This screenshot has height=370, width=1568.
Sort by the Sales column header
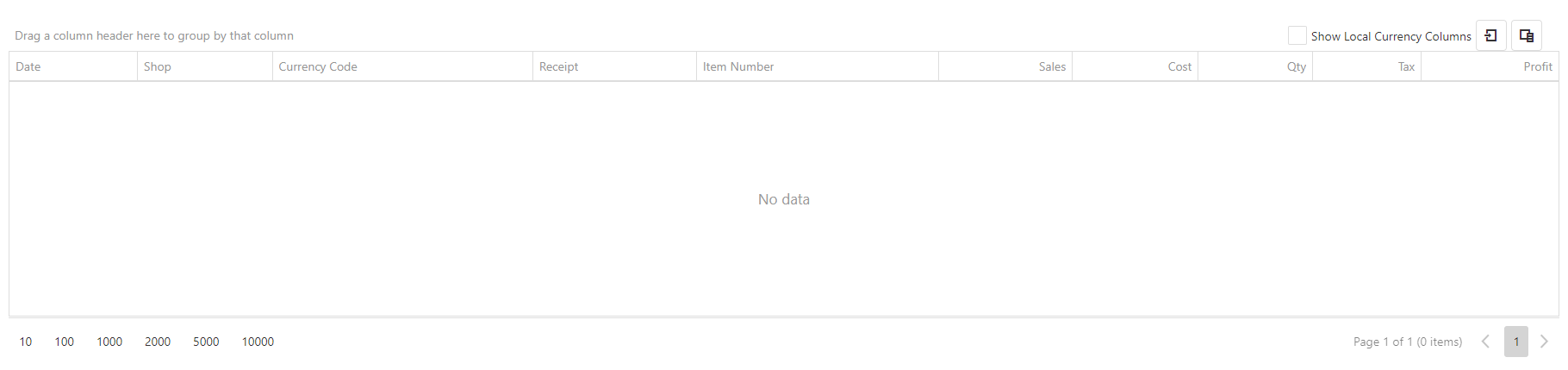point(1005,66)
